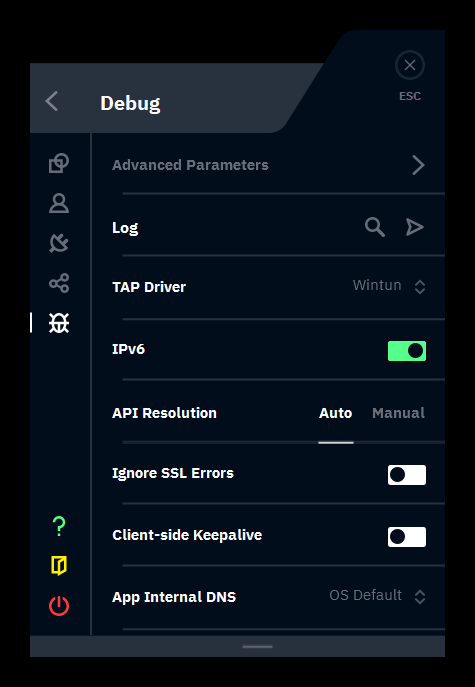Select Manual API Resolution tab
The height and width of the screenshot is (687, 475).
pos(398,413)
